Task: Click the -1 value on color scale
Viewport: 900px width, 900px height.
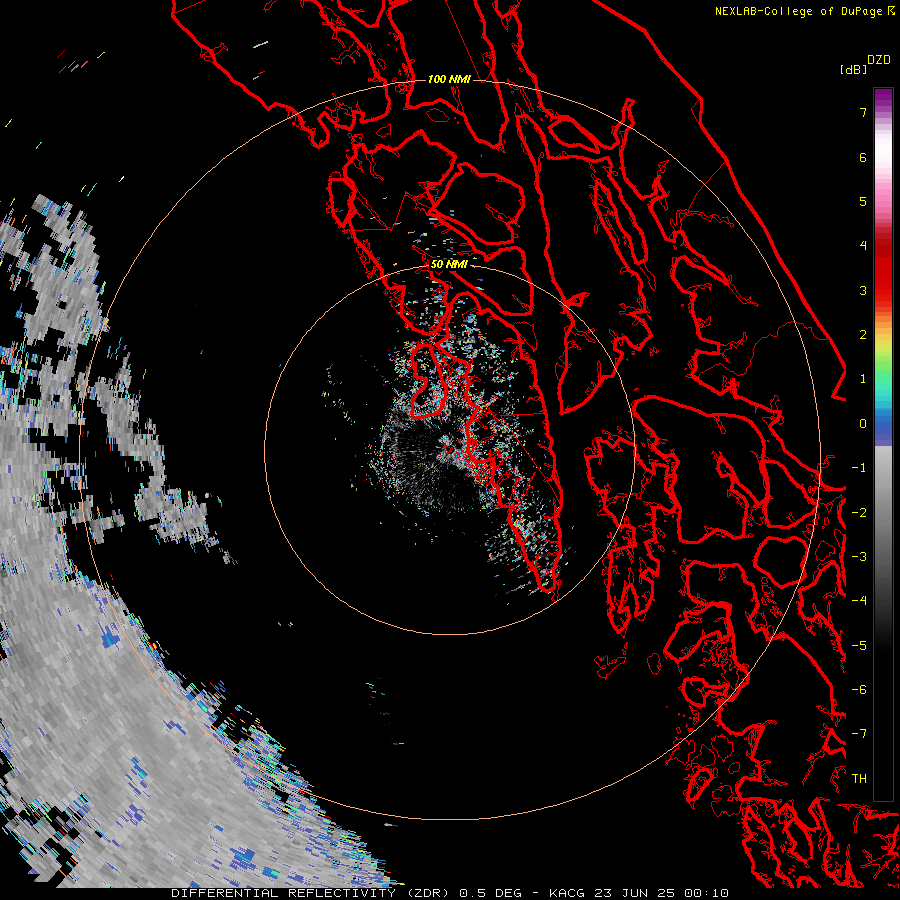Action: tap(859, 468)
